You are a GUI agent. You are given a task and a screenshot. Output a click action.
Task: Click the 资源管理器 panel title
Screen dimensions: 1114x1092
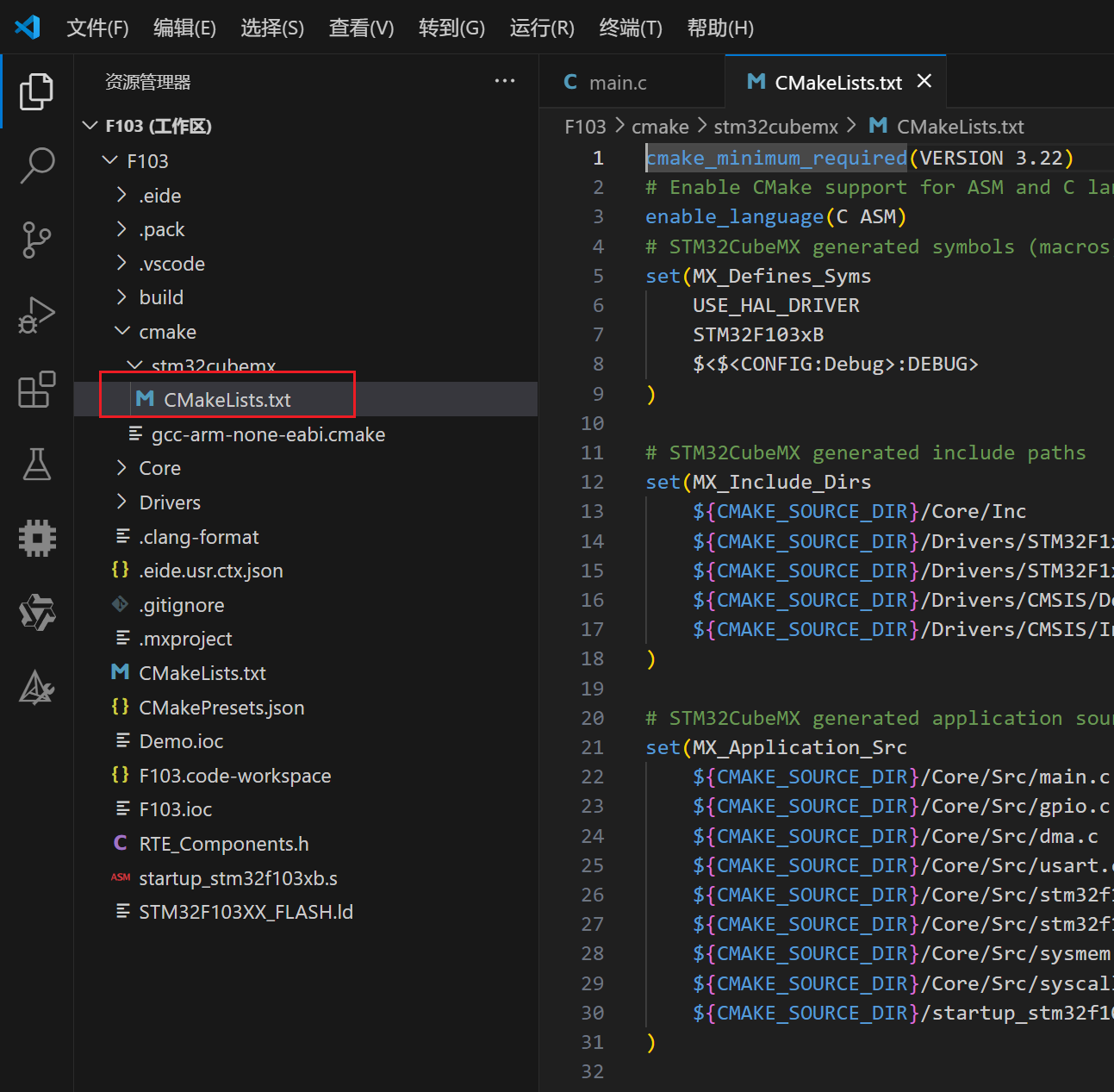(x=147, y=82)
